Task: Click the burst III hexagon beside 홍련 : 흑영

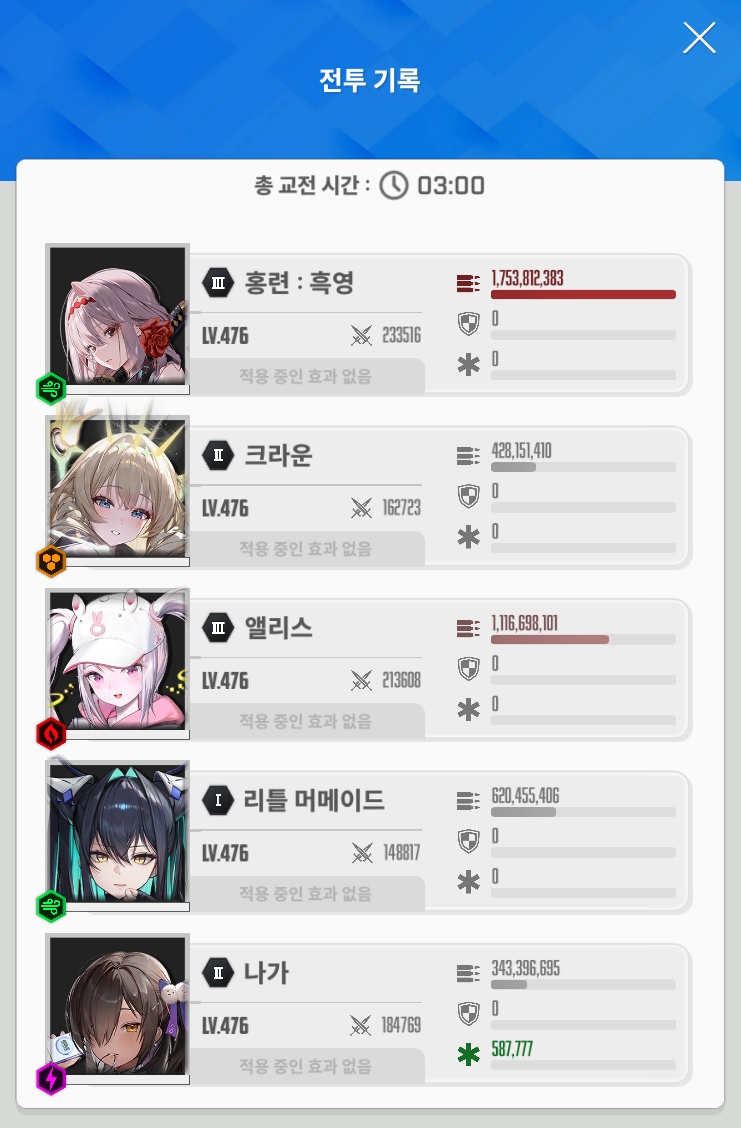Action: pos(218,283)
